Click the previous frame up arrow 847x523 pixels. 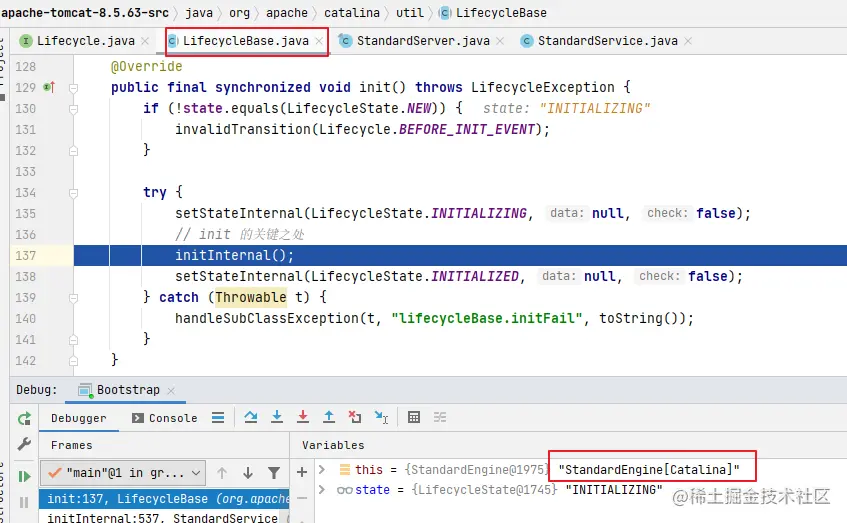(222, 473)
